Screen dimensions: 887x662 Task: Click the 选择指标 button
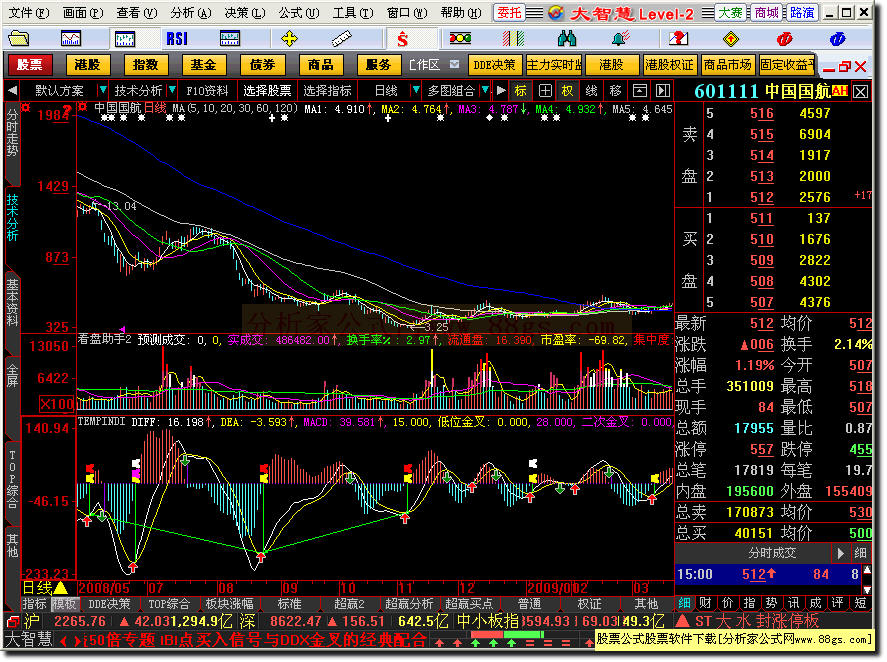coord(328,91)
